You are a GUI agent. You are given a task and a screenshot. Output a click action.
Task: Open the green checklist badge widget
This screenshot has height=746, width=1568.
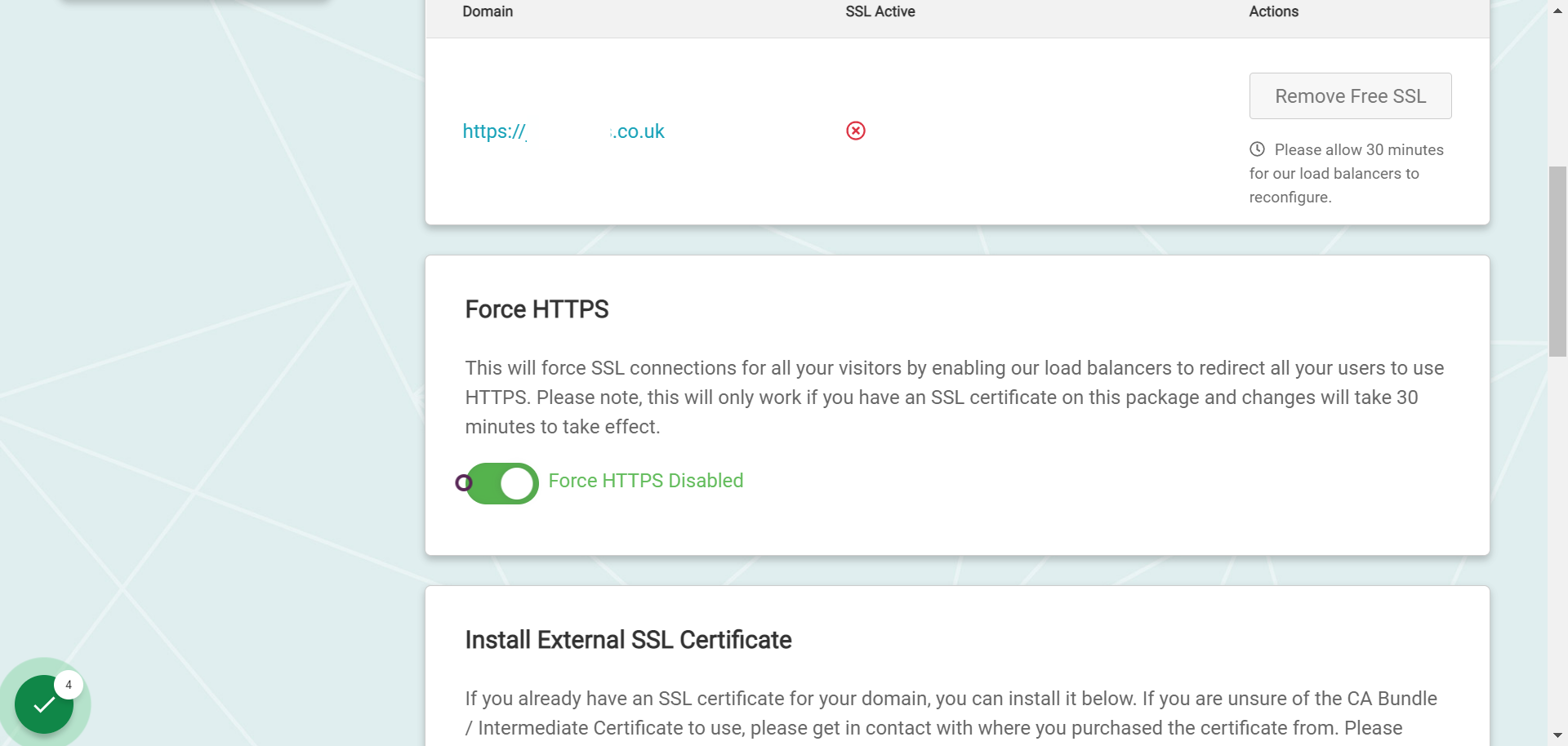pyautogui.click(x=44, y=704)
